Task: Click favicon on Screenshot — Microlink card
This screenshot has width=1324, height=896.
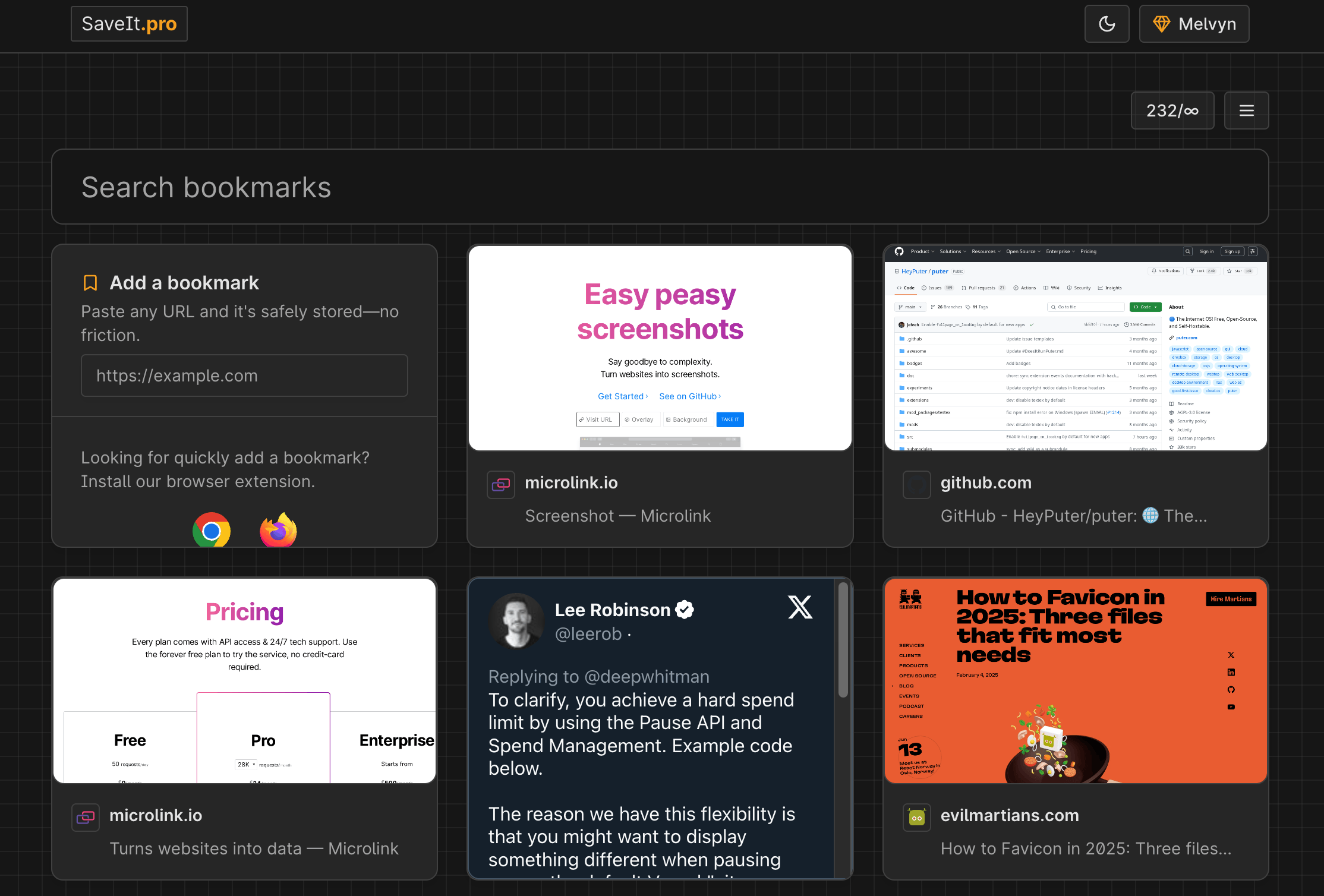Action: pyautogui.click(x=501, y=485)
